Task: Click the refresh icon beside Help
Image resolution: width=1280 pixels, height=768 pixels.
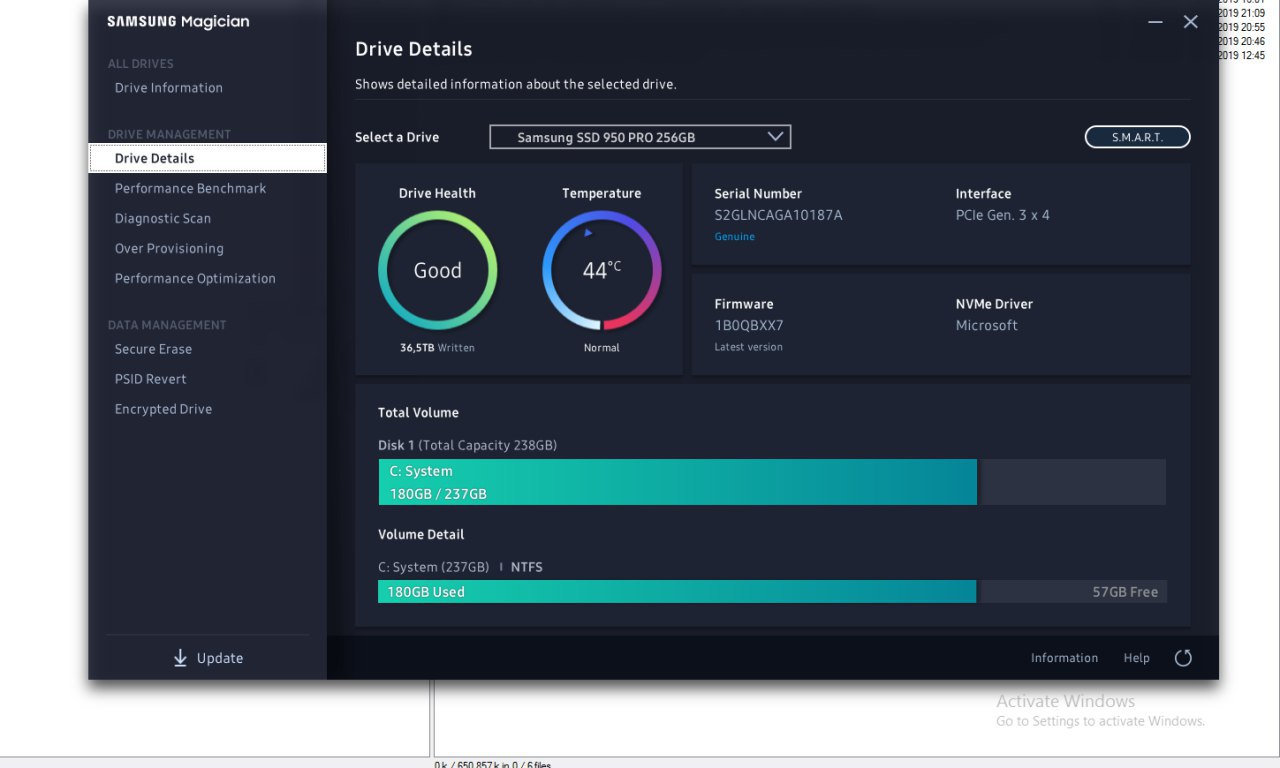Action: click(x=1183, y=658)
